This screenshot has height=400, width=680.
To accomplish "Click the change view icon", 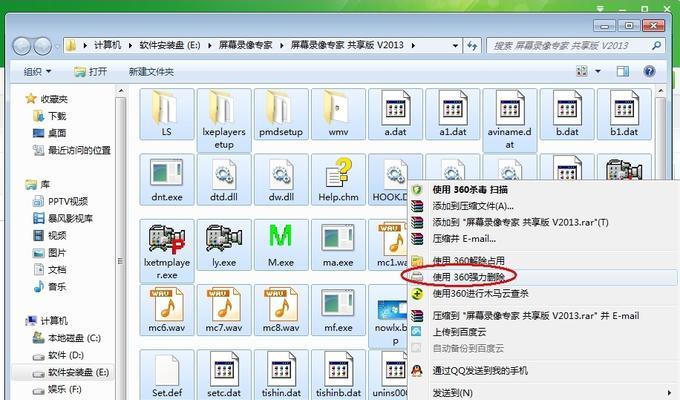I will pyautogui.click(x=582, y=71).
